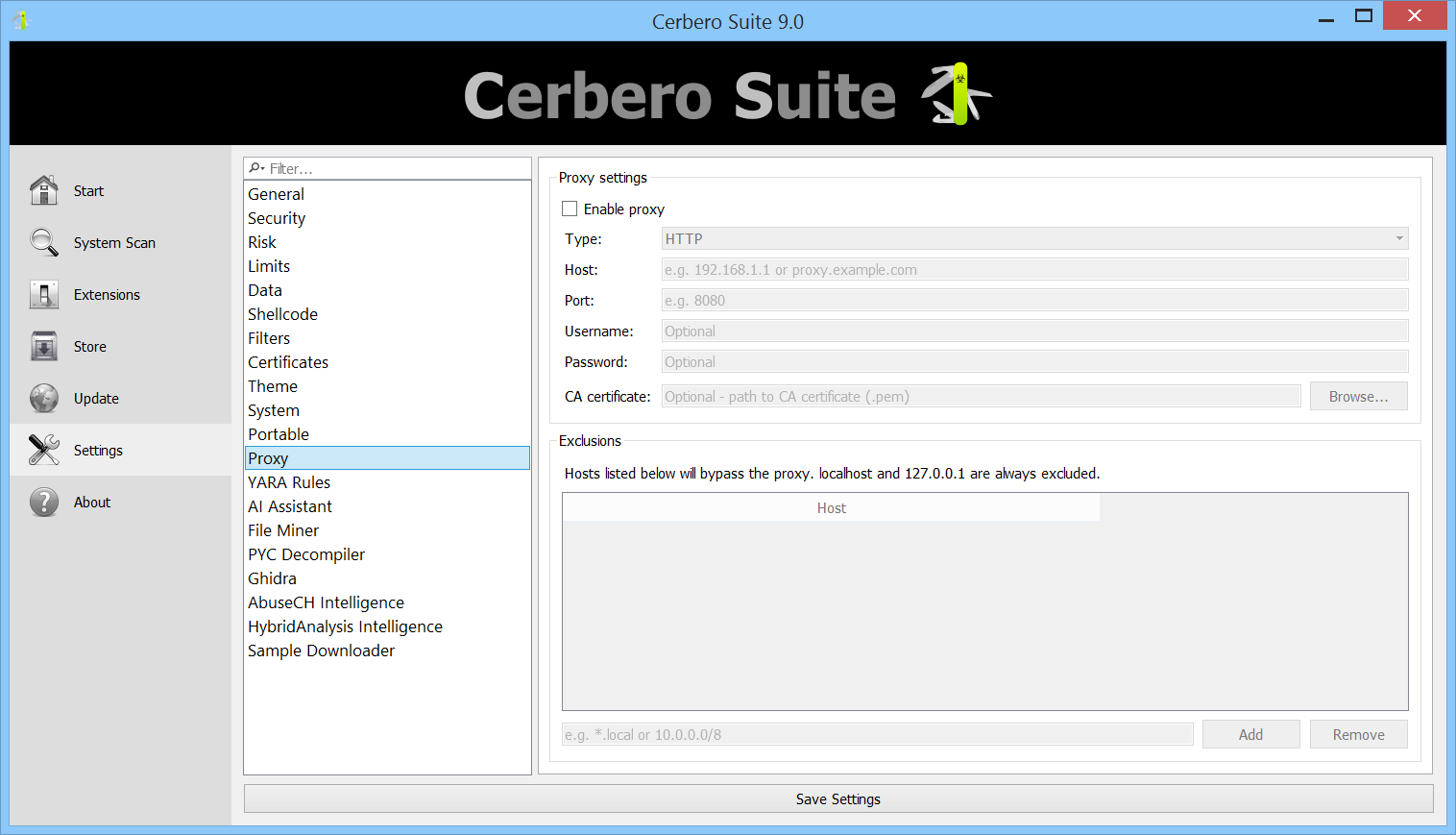The image size is (1456, 835).
Task: Choose Data in settings list
Action: [x=387, y=290]
